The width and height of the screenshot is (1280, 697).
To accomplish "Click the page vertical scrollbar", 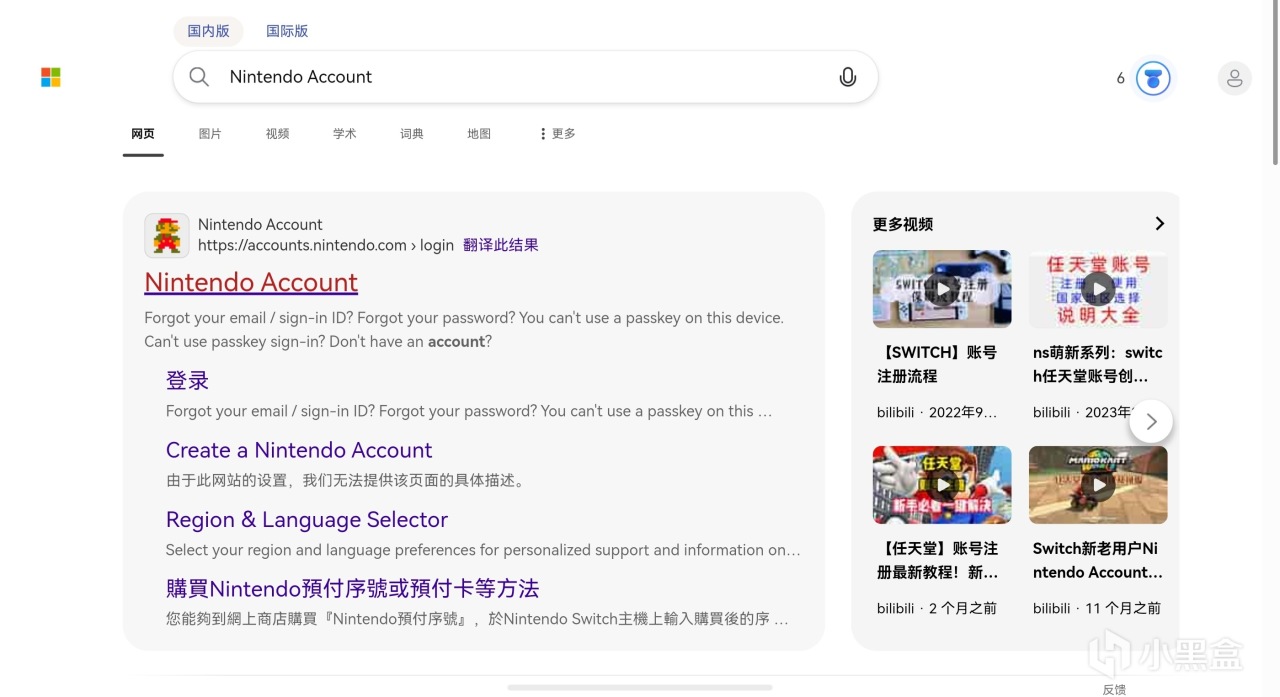I will pyautogui.click(x=1275, y=82).
